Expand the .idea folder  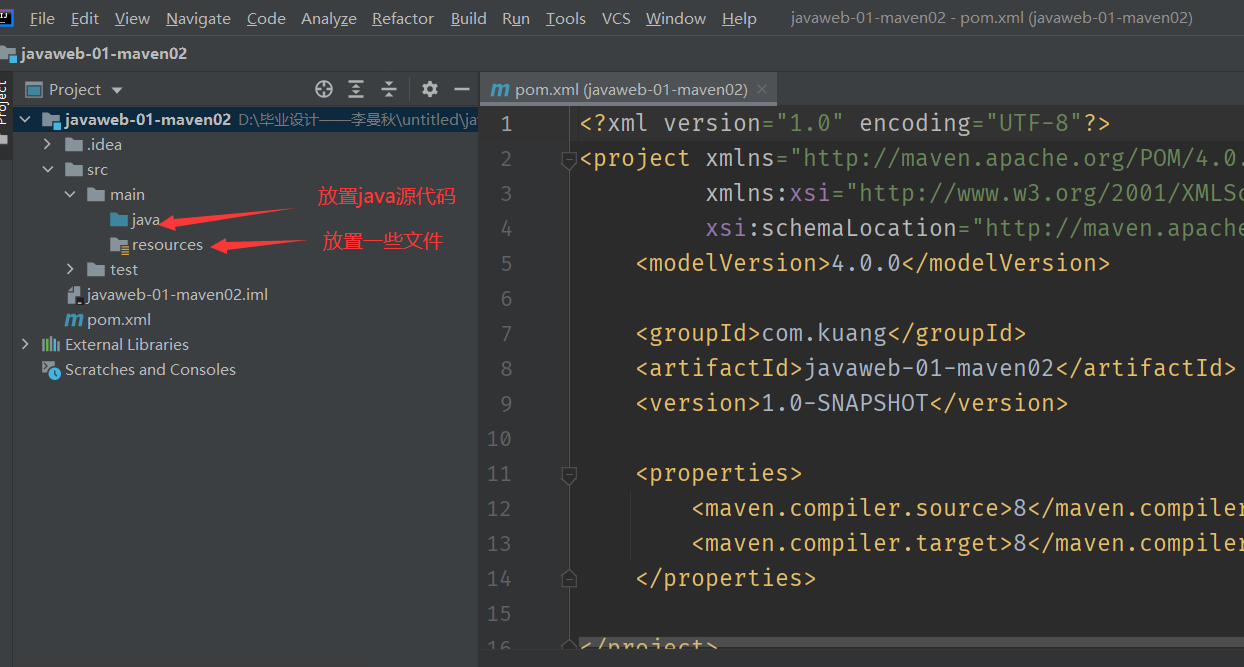47,145
